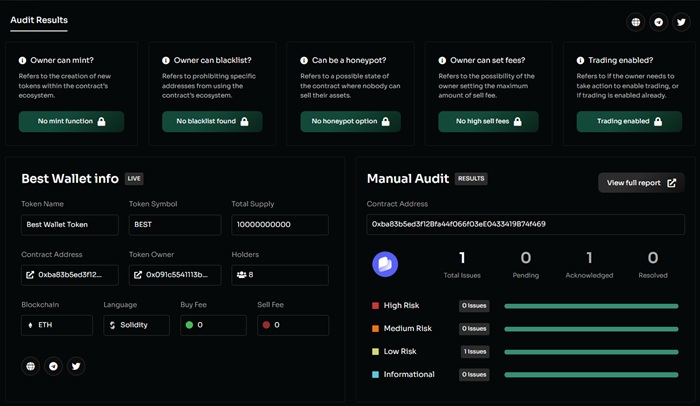
Task: Click the High Risk progress bar
Action: tap(591, 306)
